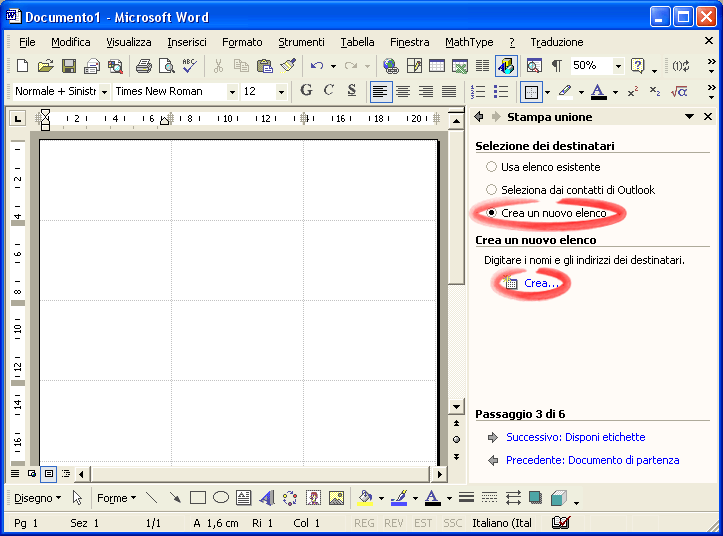Click the 'Crea...' link
Viewport: 723px width, 536px height.
[x=541, y=283]
